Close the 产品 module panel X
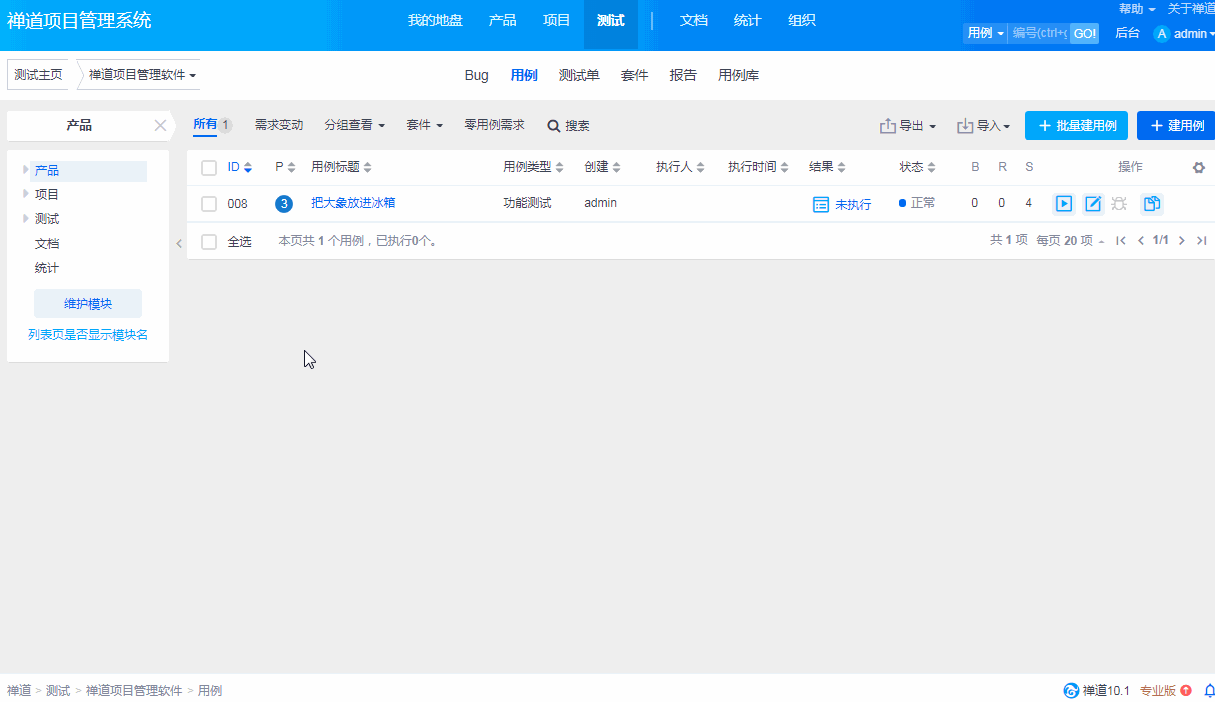Screen dimensions: 1215x702 (160, 125)
